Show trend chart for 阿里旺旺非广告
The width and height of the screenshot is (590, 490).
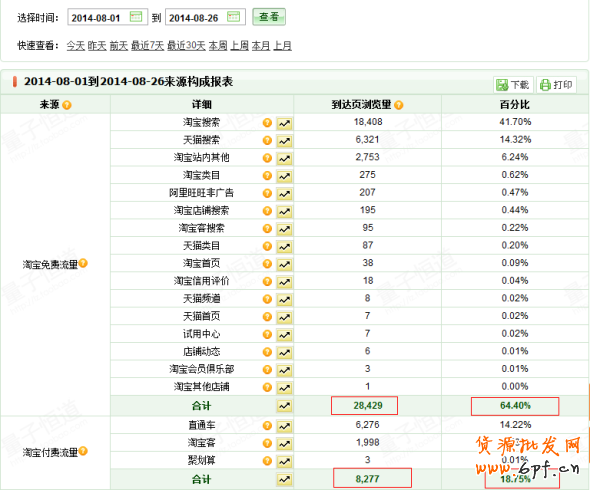tap(284, 194)
